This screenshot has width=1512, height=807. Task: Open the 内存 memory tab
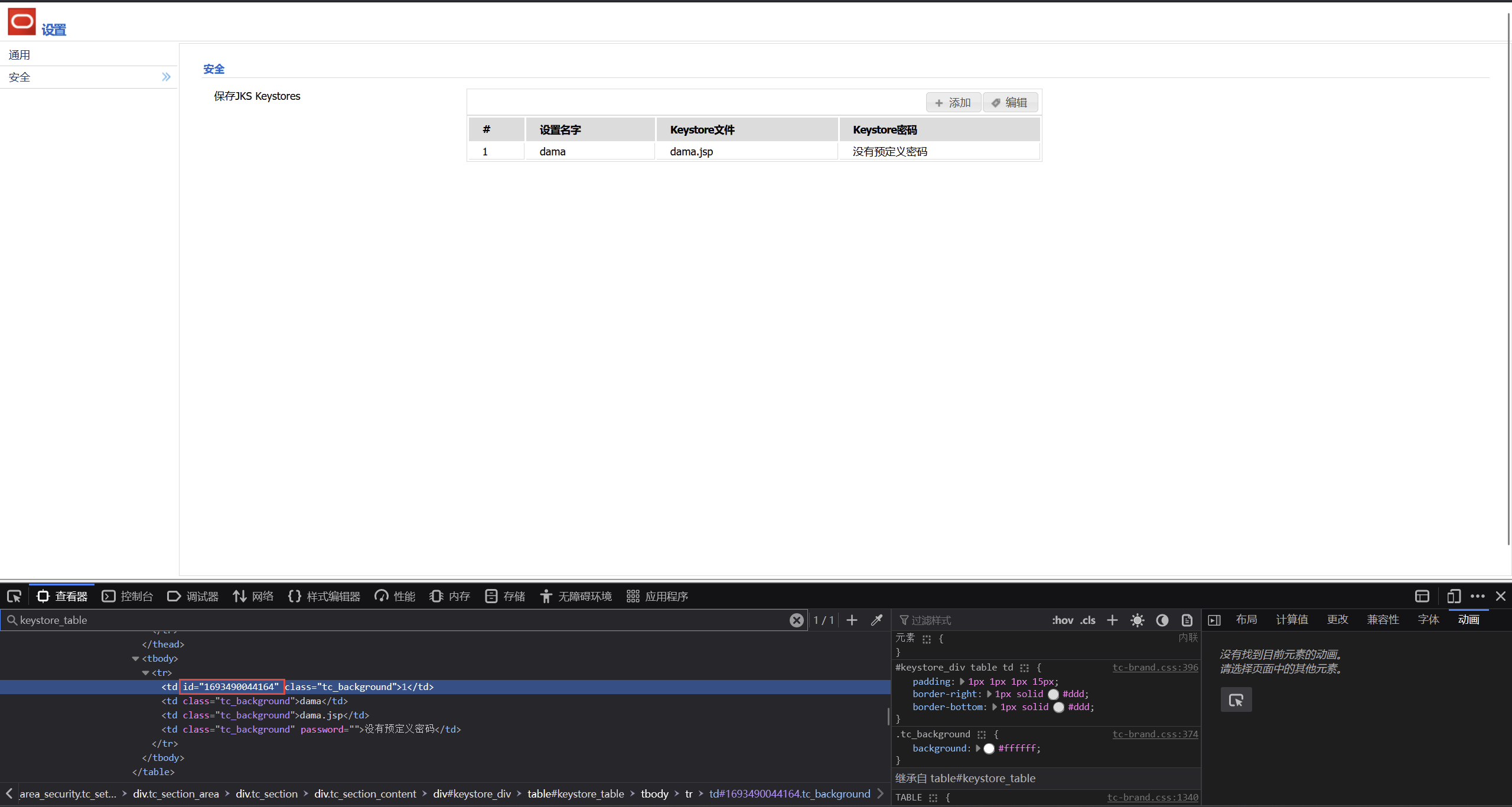(450, 596)
